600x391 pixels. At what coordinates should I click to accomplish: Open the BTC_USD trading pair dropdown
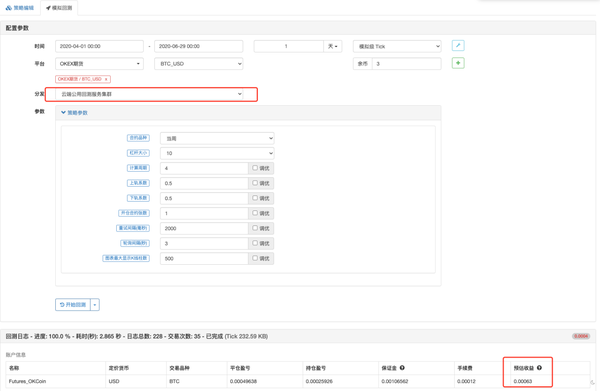click(199, 64)
